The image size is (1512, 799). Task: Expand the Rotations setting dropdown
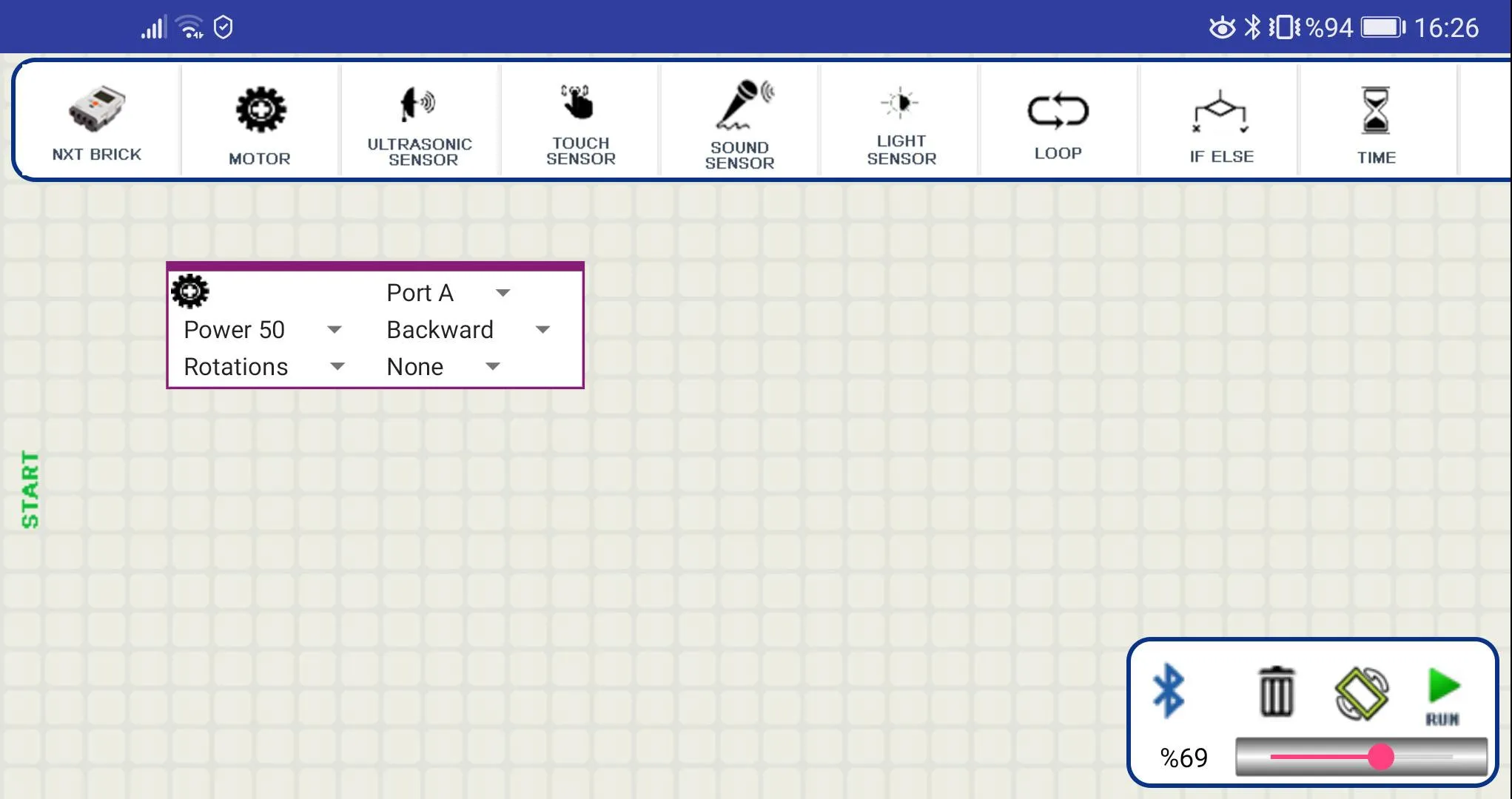pyautogui.click(x=335, y=365)
